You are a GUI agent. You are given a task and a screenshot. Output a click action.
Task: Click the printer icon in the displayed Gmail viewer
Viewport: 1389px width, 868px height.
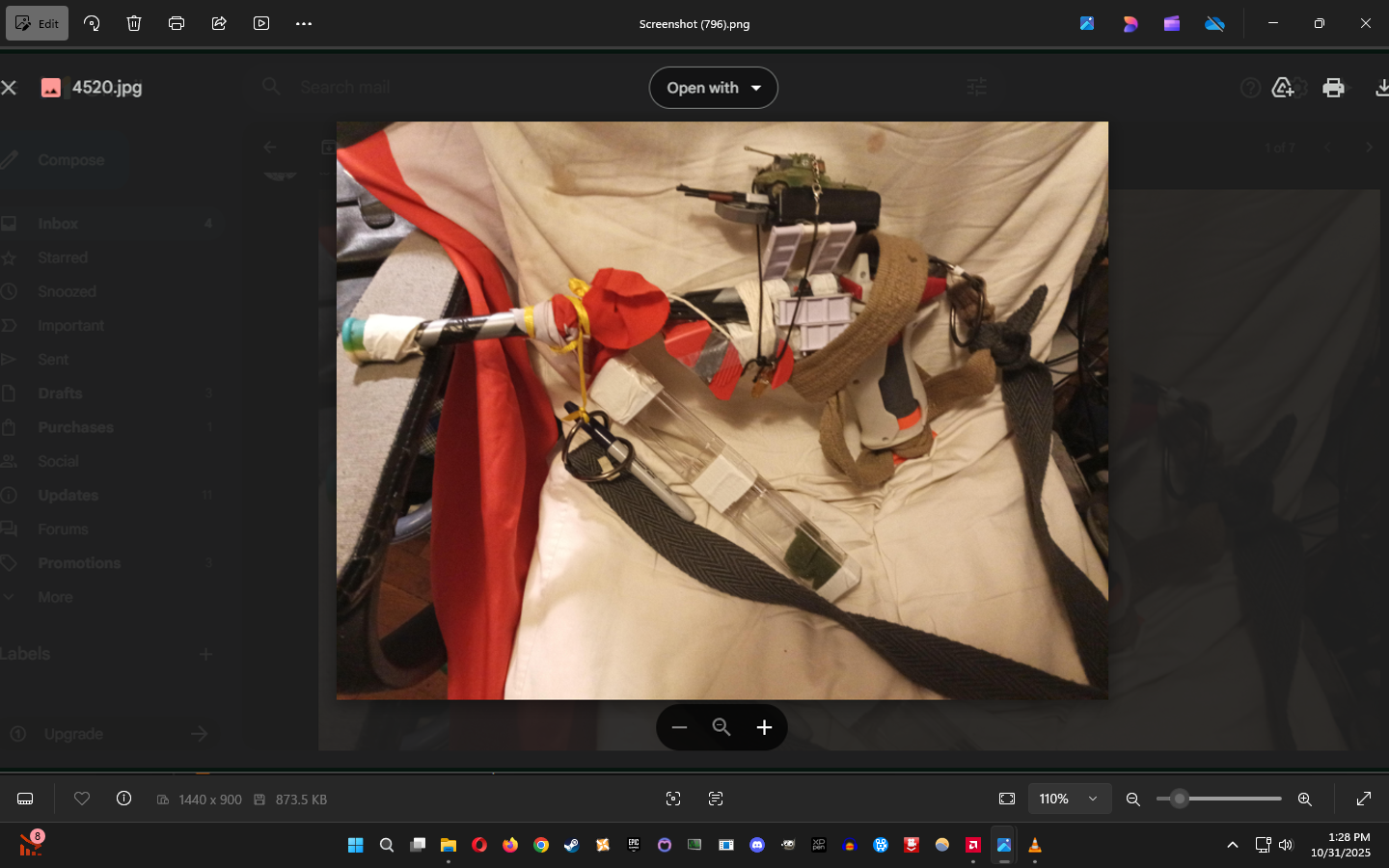(1333, 88)
